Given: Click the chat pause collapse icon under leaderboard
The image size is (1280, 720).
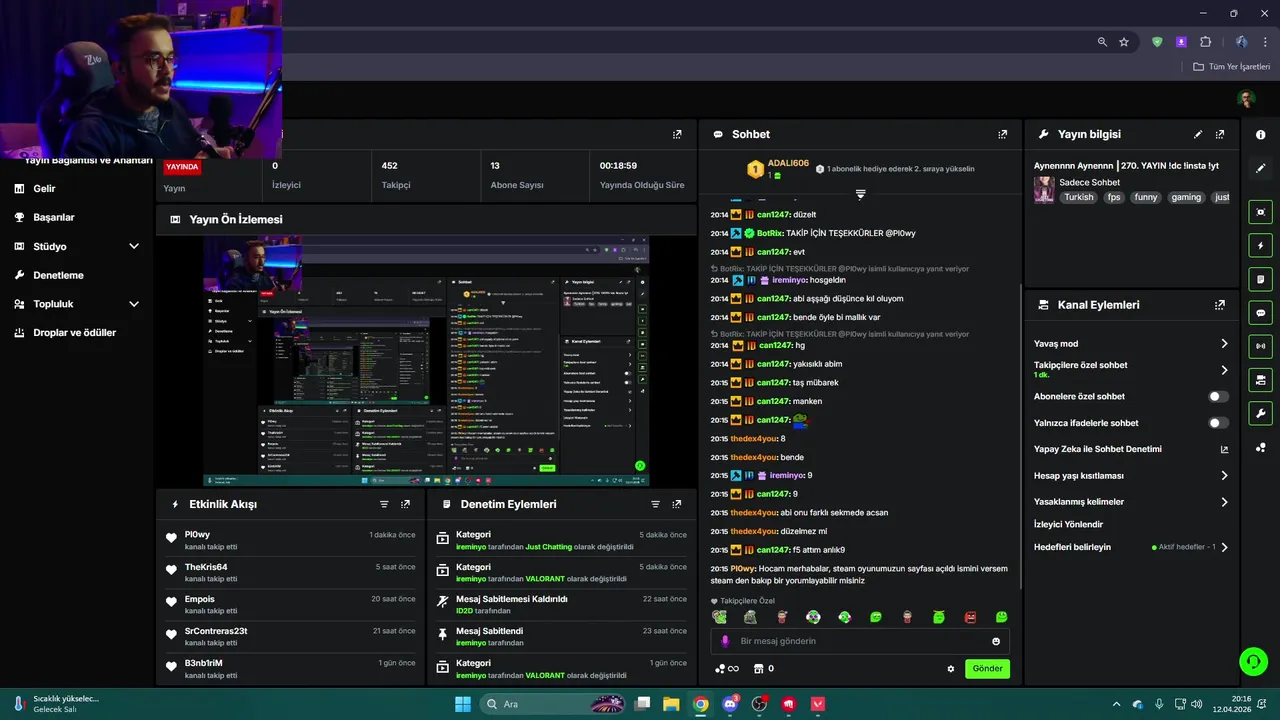Looking at the screenshot, I should [x=860, y=194].
